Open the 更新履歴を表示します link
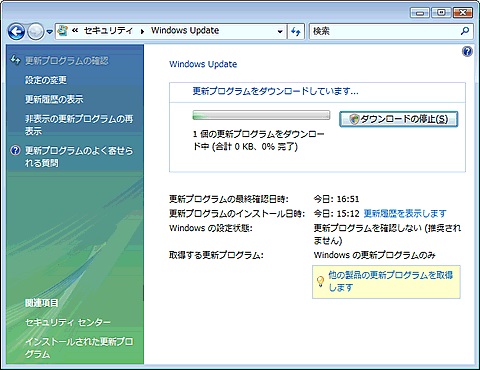 click(x=405, y=213)
